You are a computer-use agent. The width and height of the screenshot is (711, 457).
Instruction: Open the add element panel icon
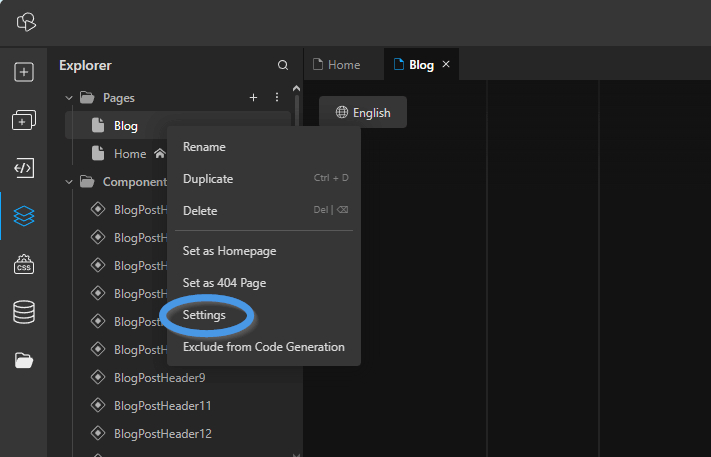click(x=24, y=72)
